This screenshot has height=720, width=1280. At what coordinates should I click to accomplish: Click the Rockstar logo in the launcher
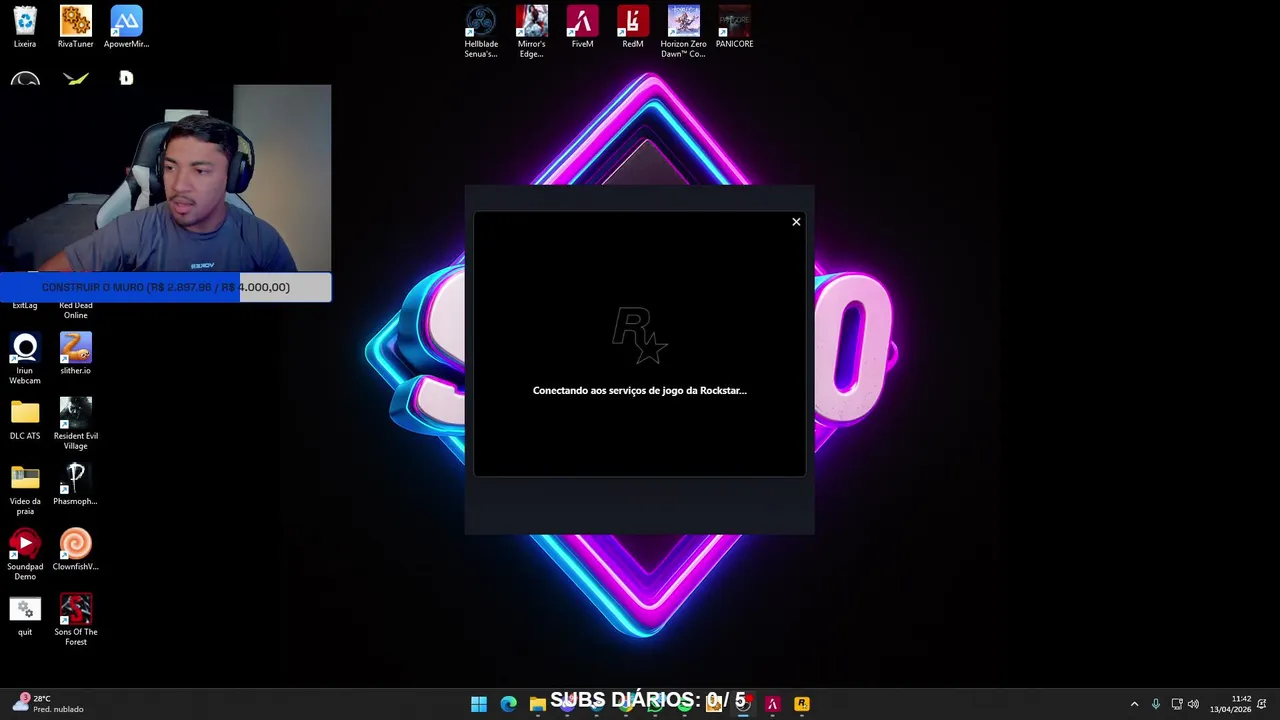[x=640, y=336]
